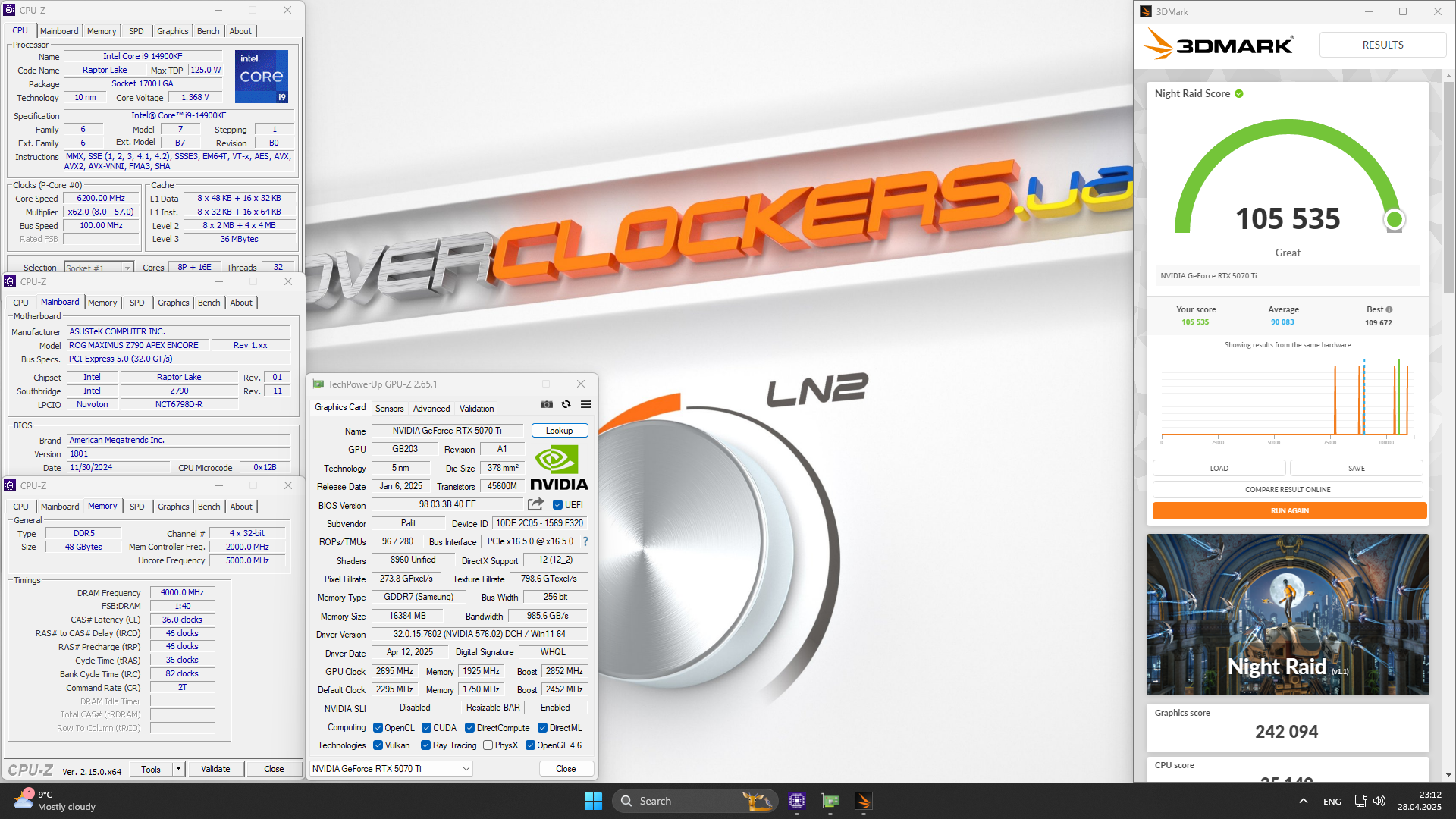Toggle Ray Tracing checkbox
This screenshot has height=819, width=1456.
click(425, 745)
